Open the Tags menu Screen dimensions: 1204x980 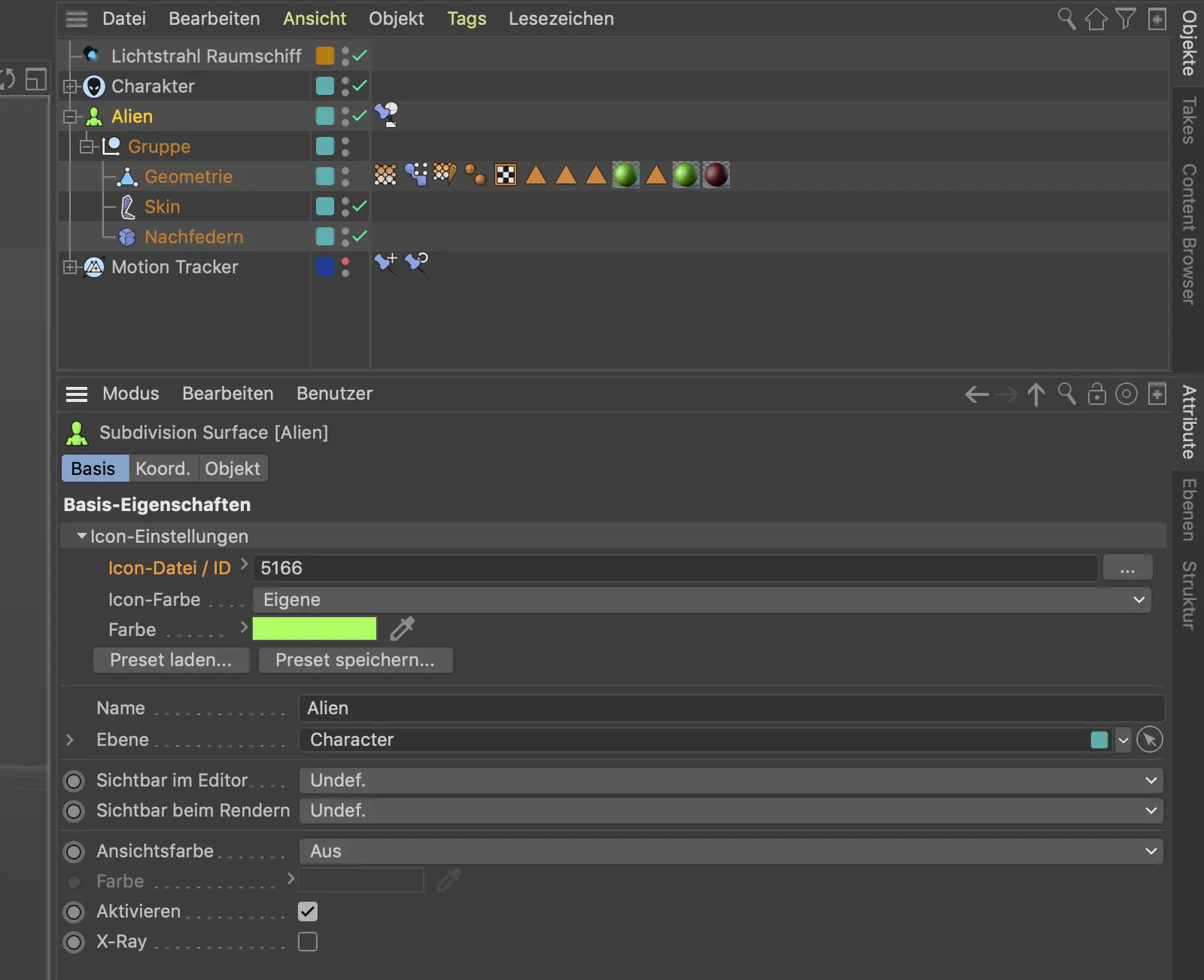click(x=467, y=19)
